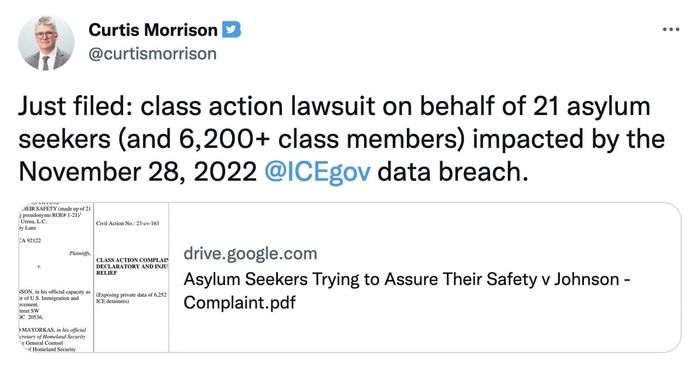700x373 pixels.
Task: Click the Complaint.pdf filename text
Action: [x=239, y=303]
